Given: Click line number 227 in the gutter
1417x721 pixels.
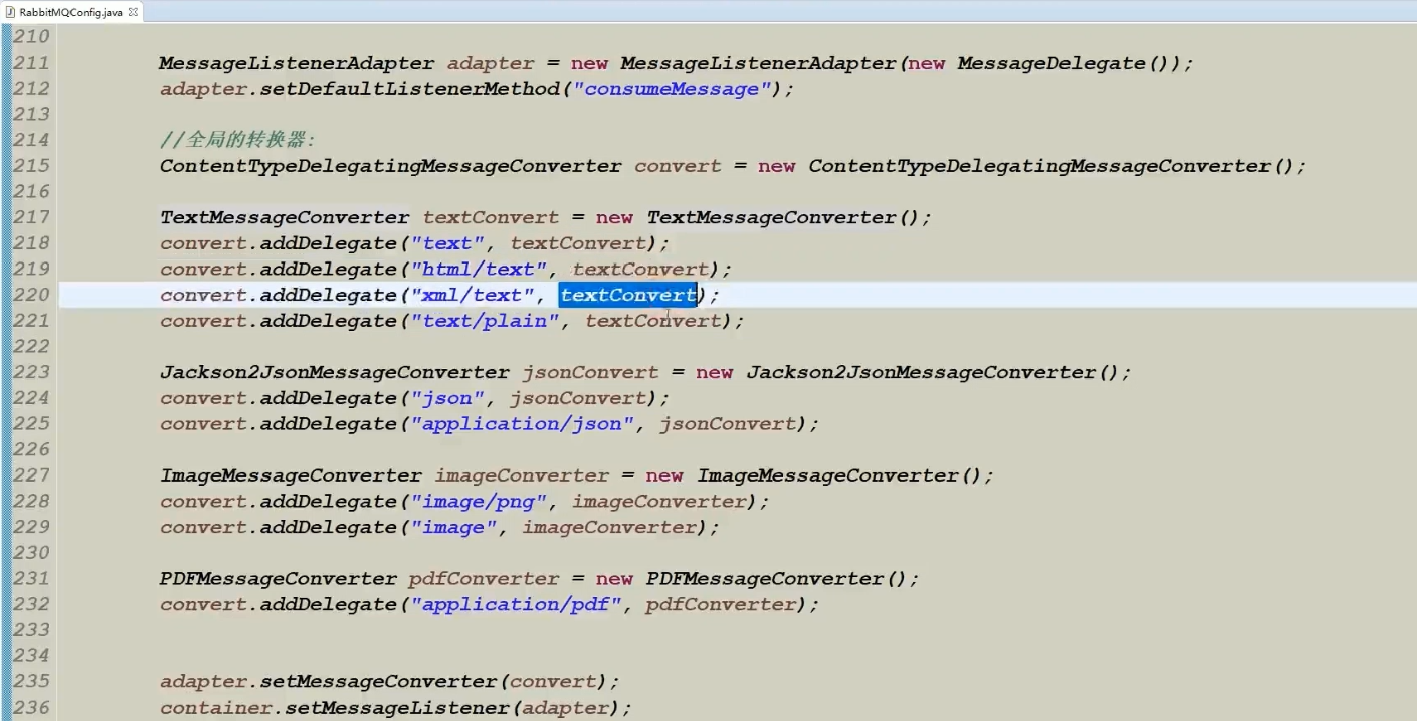Looking at the screenshot, I should [x=30, y=475].
